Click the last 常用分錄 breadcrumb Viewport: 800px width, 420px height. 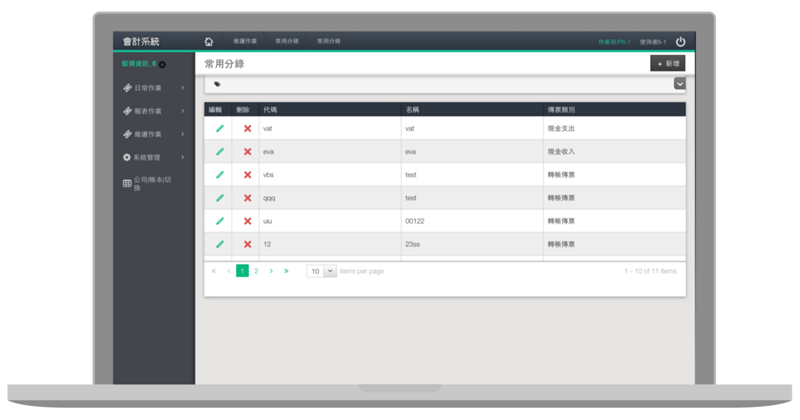tap(329, 41)
